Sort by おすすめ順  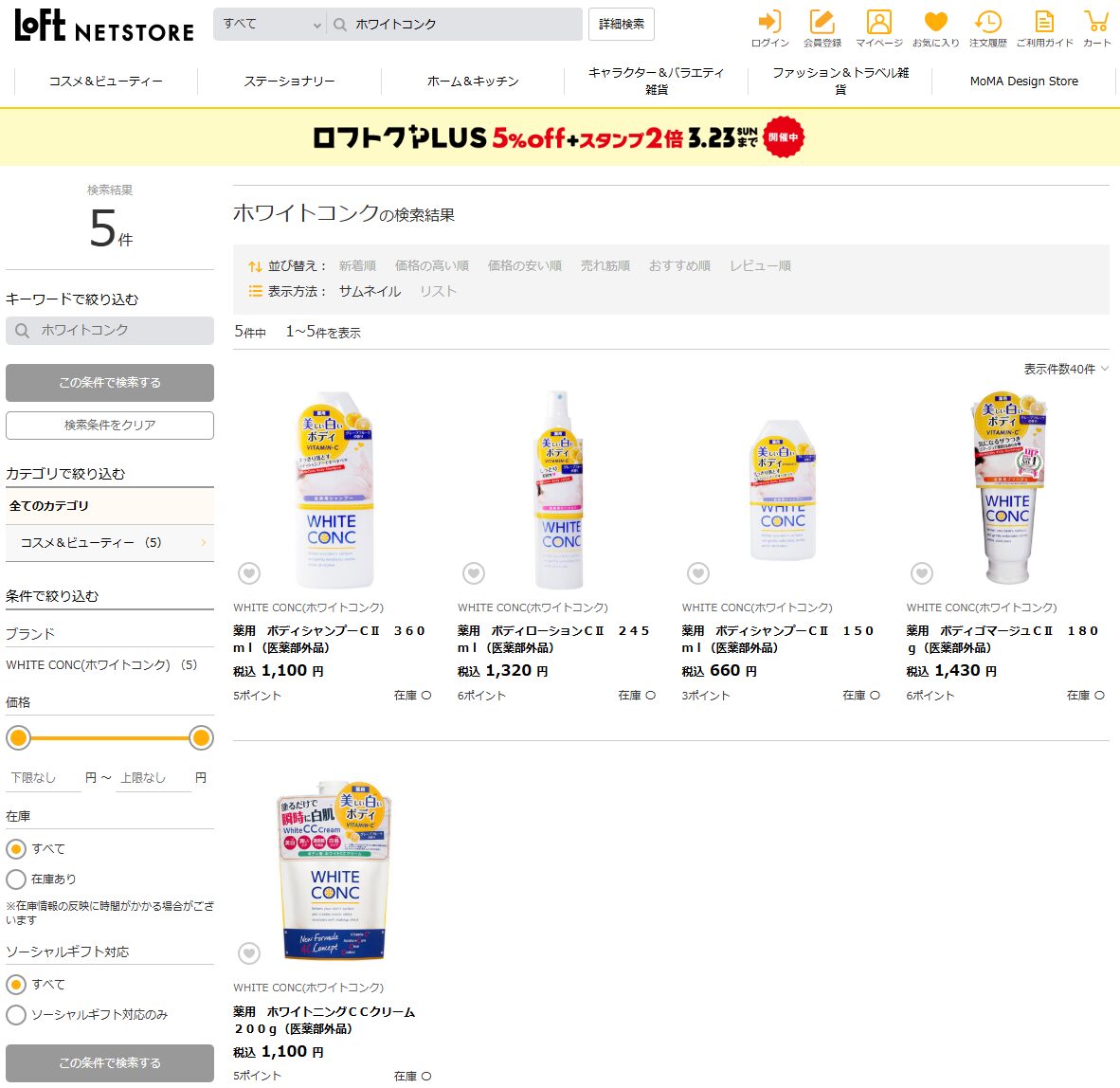[680, 265]
